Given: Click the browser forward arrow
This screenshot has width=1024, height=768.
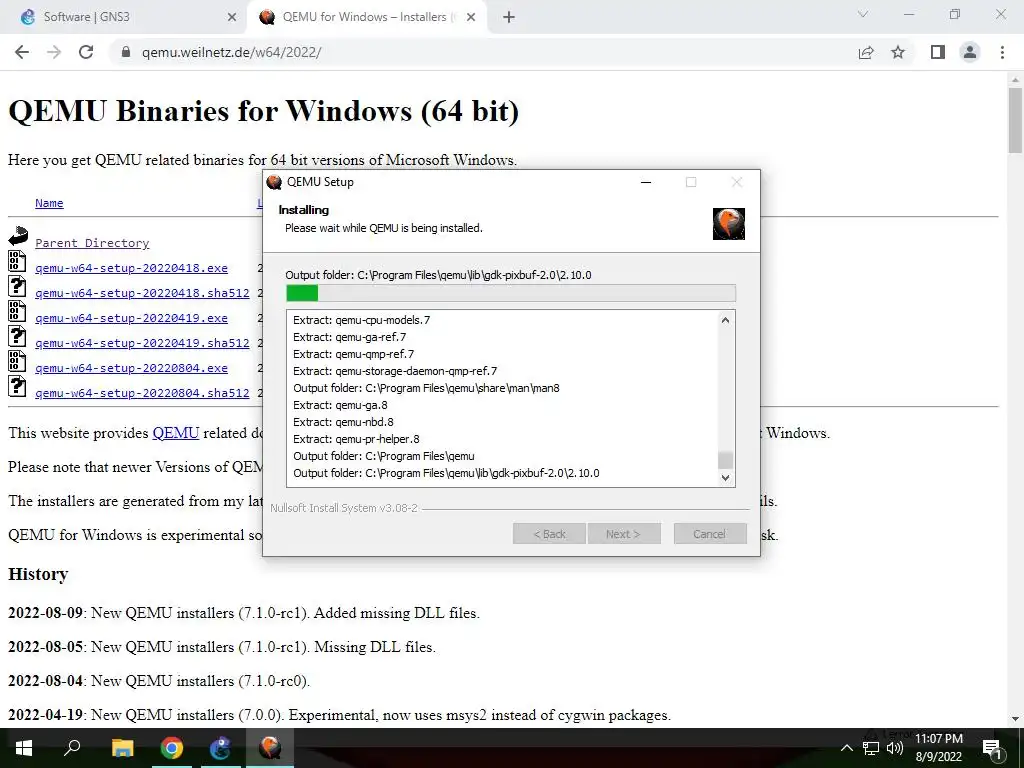Looking at the screenshot, I should [54, 52].
